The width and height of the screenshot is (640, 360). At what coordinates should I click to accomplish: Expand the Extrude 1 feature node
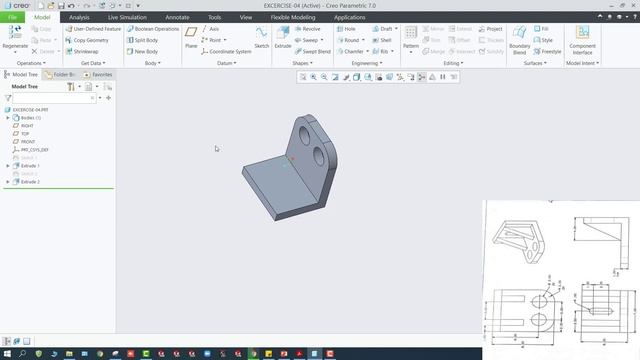[x=8, y=166]
